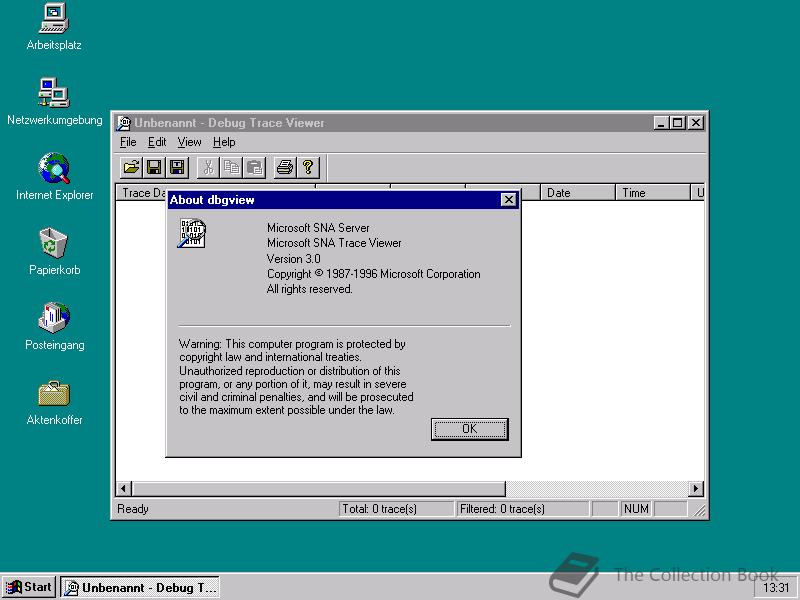The width and height of the screenshot is (800, 600).
Task: Click the Paste toolbar icon
Action: 254,167
